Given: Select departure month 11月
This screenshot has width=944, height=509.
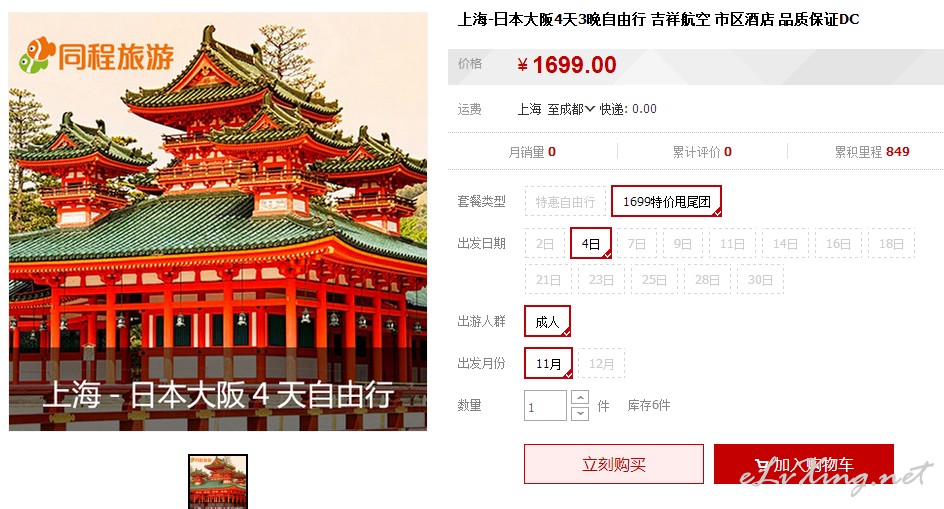Looking at the screenshot, I should (x=548, y=363).
